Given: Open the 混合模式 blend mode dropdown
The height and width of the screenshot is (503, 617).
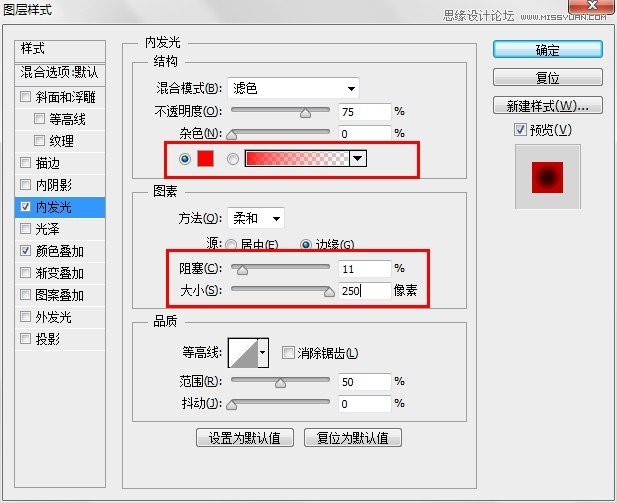Looking at the screenshot, I should tap(293, 88).
